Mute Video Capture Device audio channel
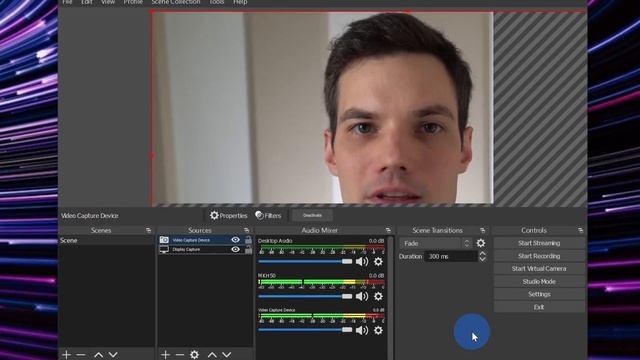640x360 pixels. 362,330
